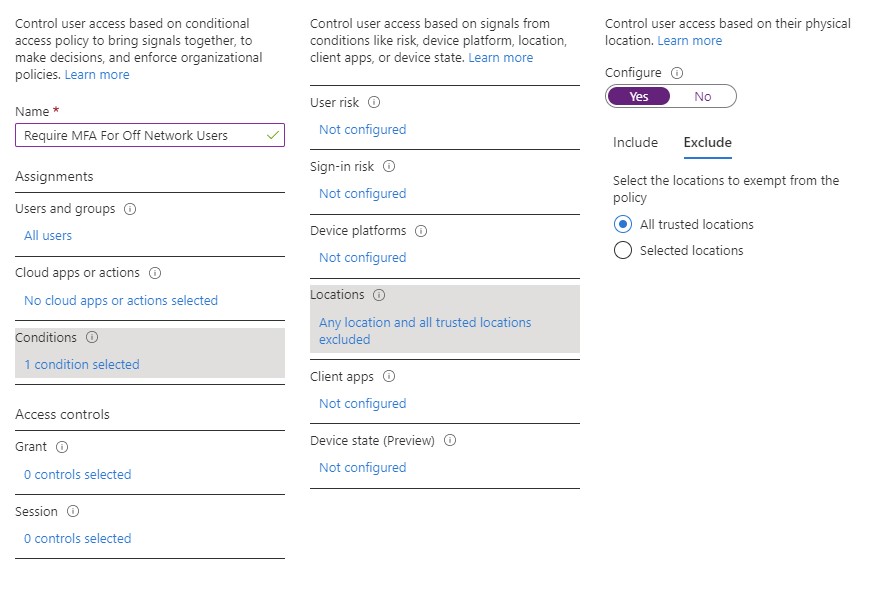Select 'Select the locations to exempt' text

pos(726,189)
